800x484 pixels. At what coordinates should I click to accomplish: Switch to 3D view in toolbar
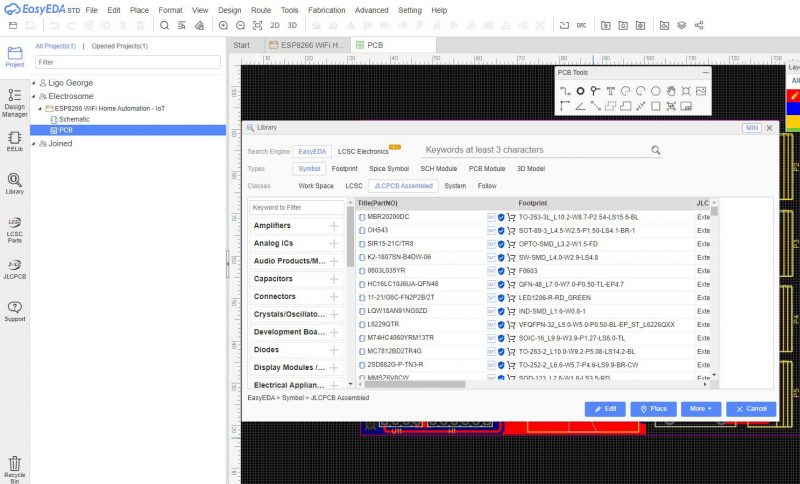pos(293,25)
